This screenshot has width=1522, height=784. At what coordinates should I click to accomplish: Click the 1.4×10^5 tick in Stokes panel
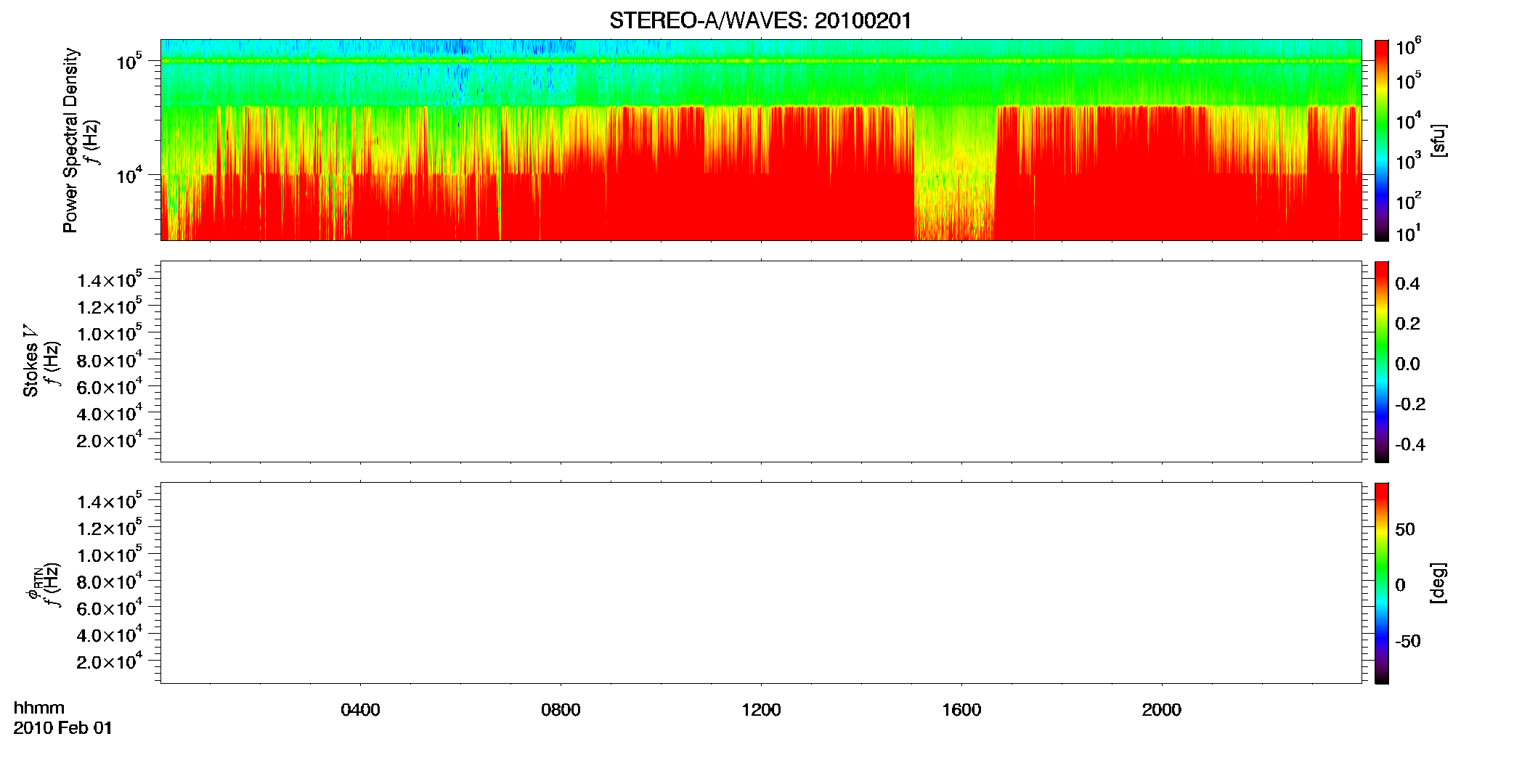110,279
